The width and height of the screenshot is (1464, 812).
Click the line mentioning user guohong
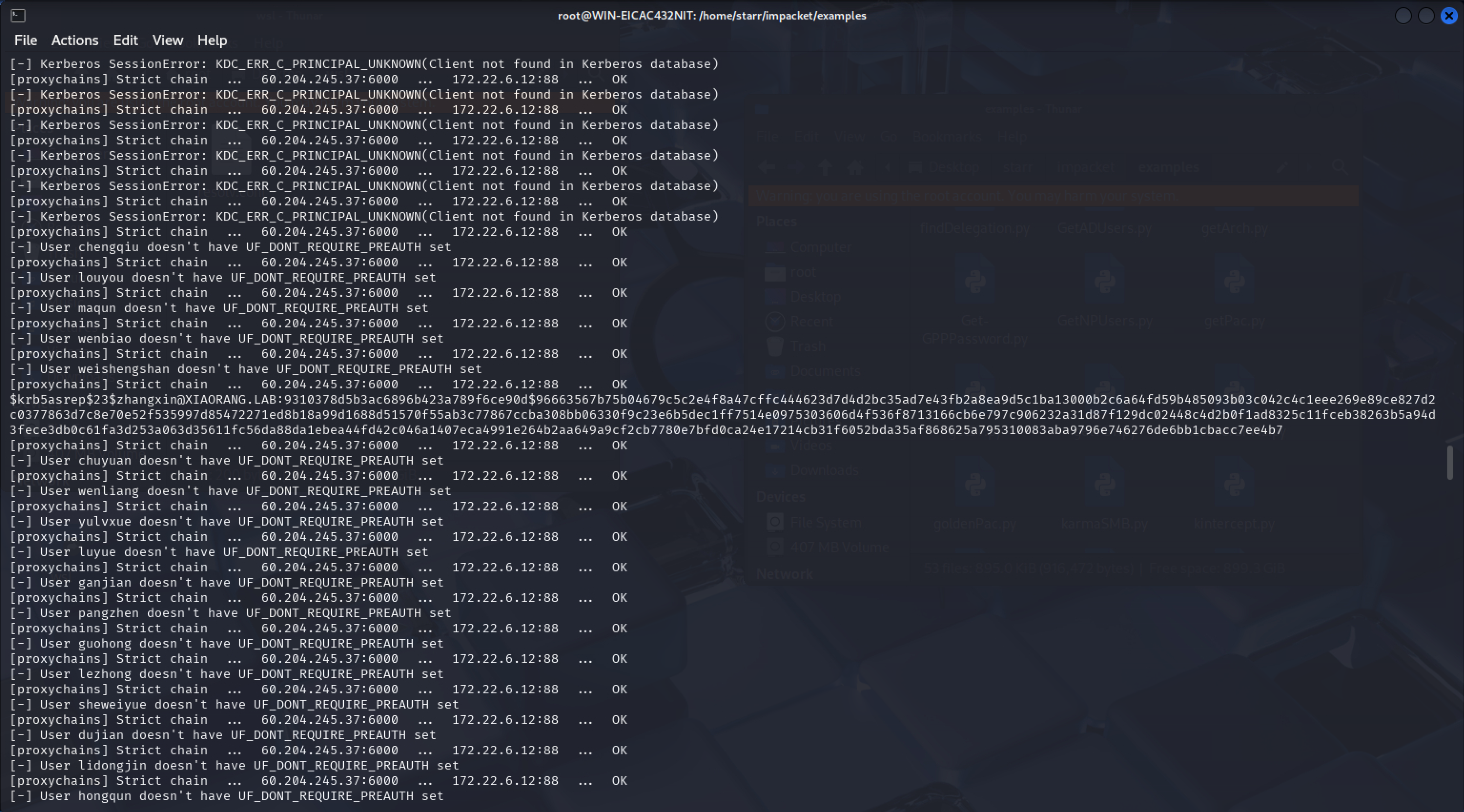coord(227,643)
